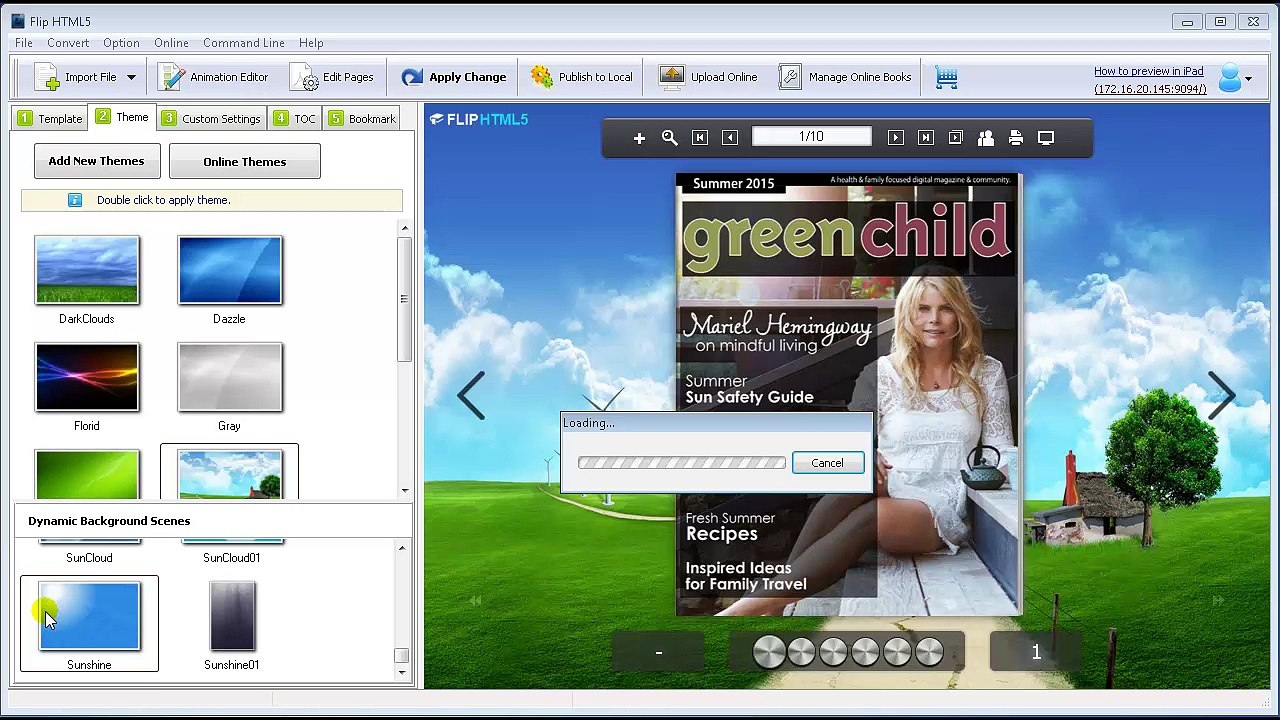Click Online Themes button

pos(245,161)
